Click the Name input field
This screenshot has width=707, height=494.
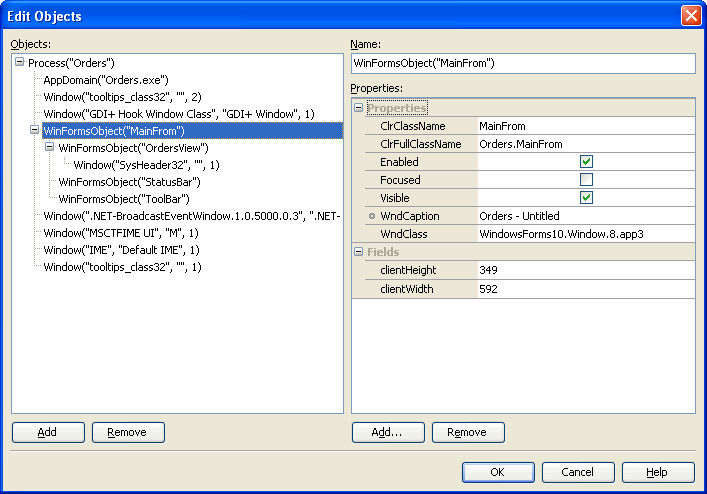point(523,63)
